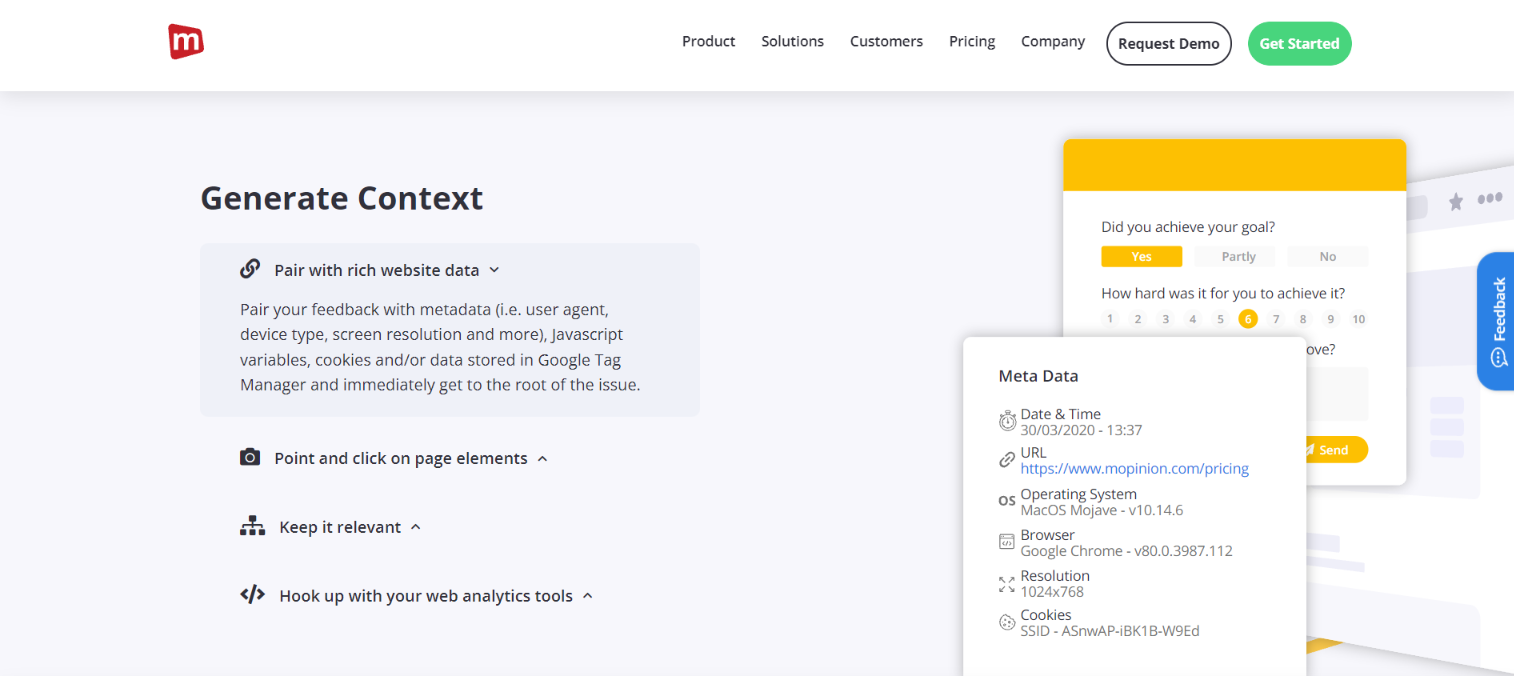The height and width of the screenshot is (676, 1514).
Task: Select the Partly answer option
Action: (x=1238, y=257)
